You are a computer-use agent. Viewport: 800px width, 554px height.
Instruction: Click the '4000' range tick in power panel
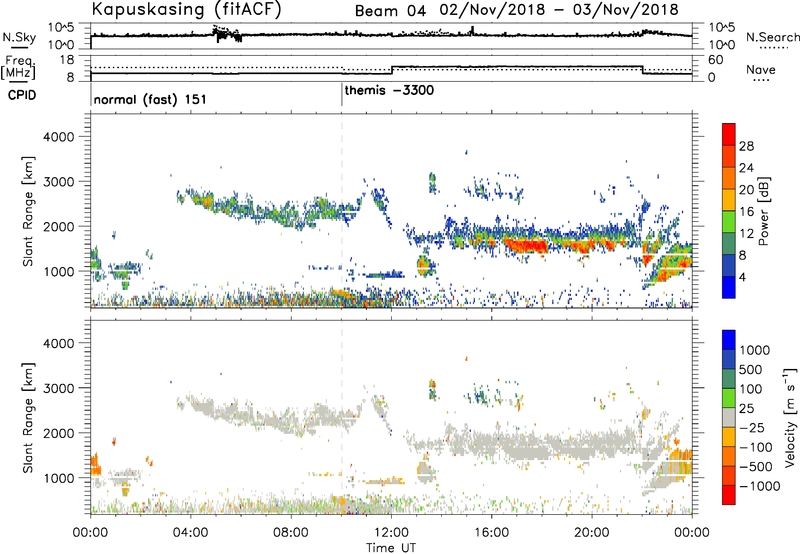tap(58, 137)
